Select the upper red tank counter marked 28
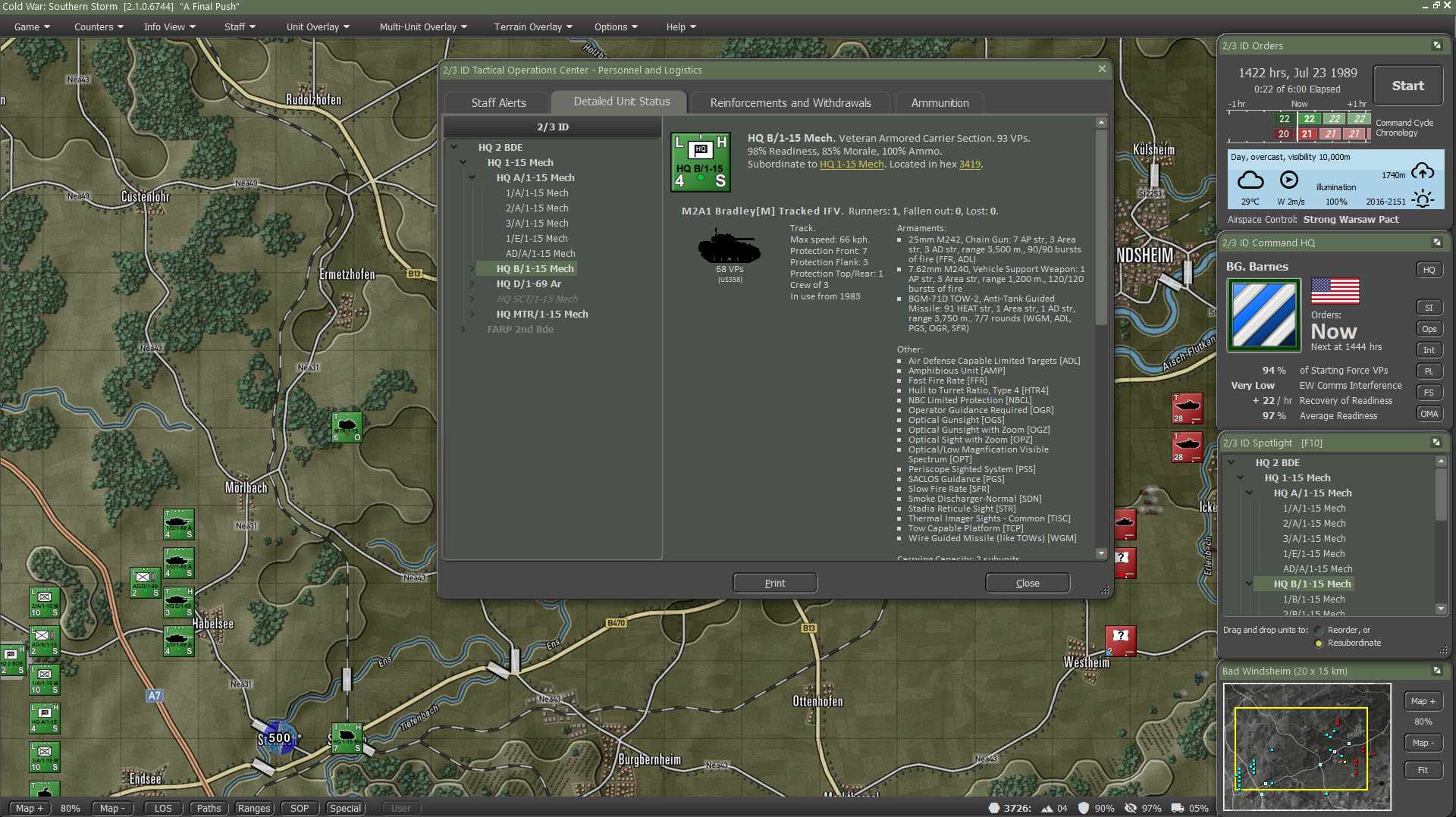This screenshot has height=817, width=1456. pyautogui.click(x=1187, y=409)
